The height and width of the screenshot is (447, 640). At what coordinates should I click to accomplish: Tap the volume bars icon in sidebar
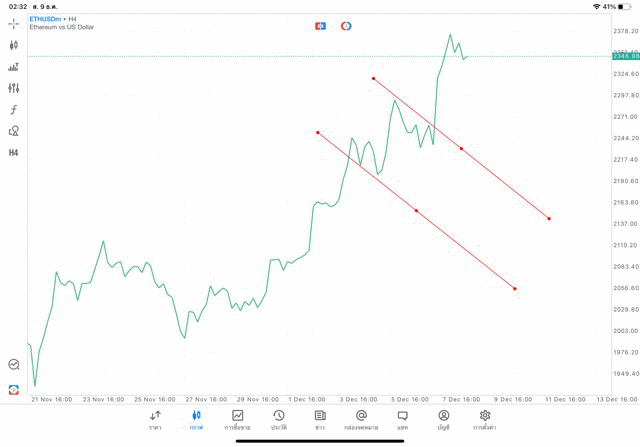[x=14, y=67]
